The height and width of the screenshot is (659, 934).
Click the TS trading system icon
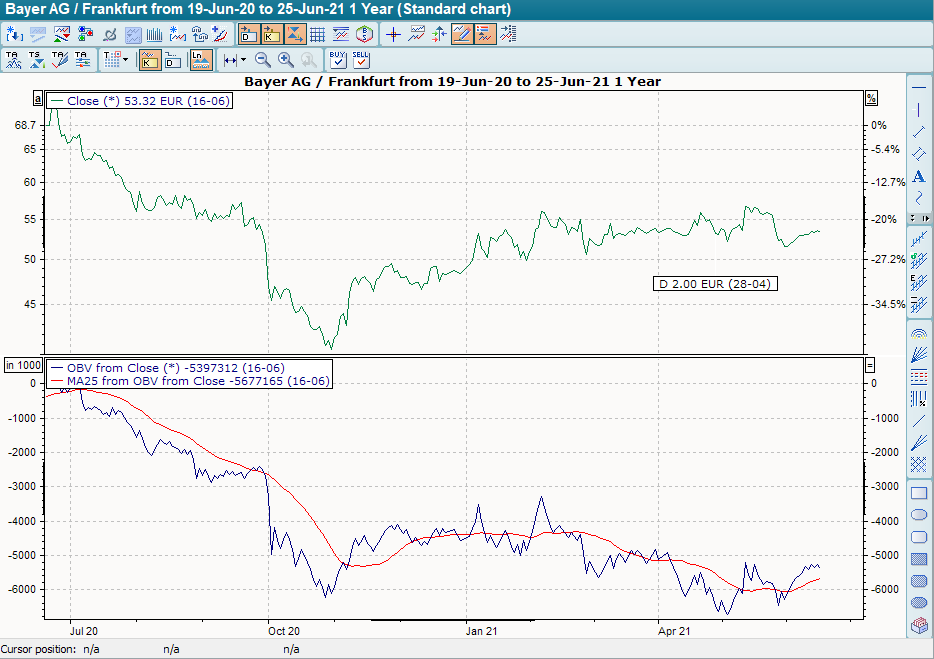tap(35, 59)
